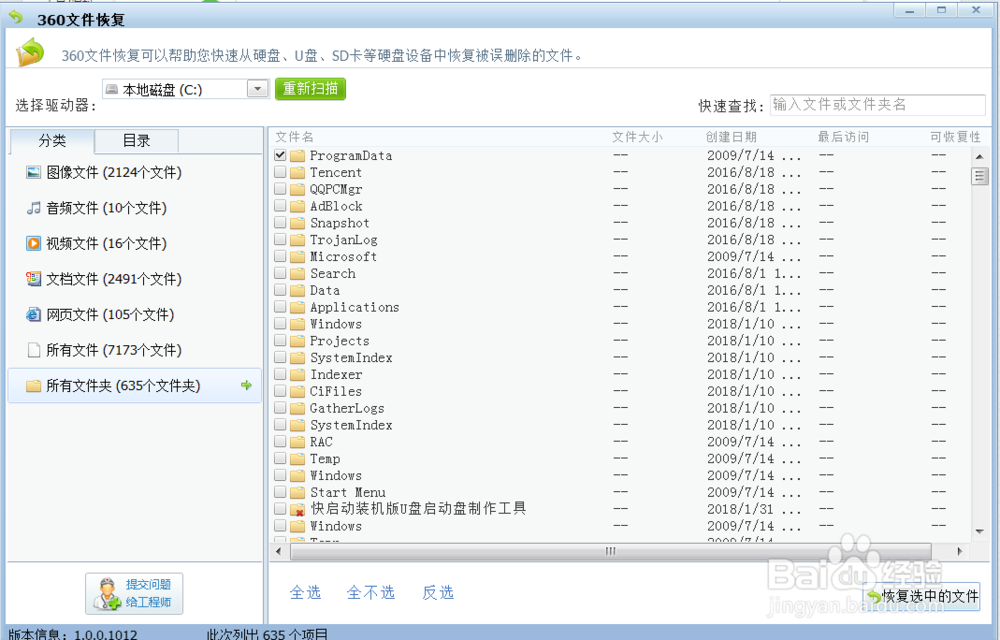The image size is (1000, 640).
Task: Select the Data folder name
Action: click(325, 291)
